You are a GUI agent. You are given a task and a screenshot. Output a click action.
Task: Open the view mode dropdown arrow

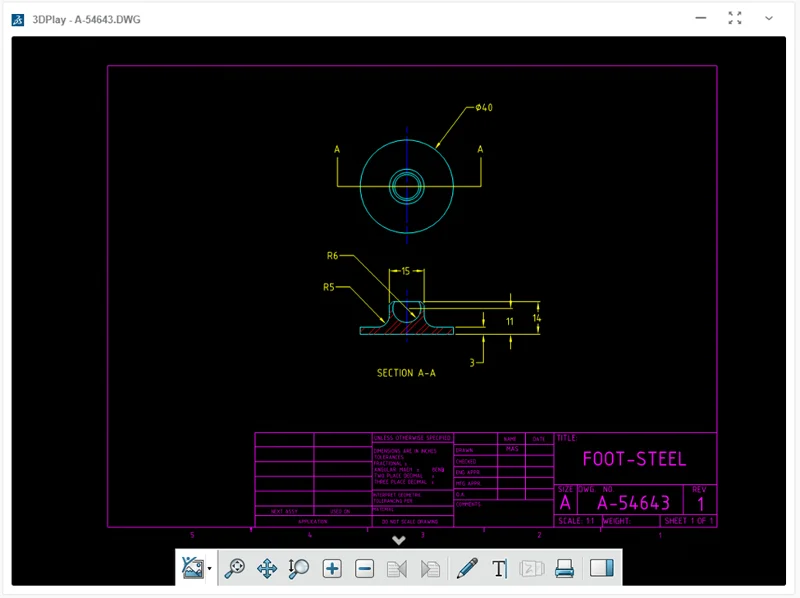pyautogui.click(x=210, y=569)
